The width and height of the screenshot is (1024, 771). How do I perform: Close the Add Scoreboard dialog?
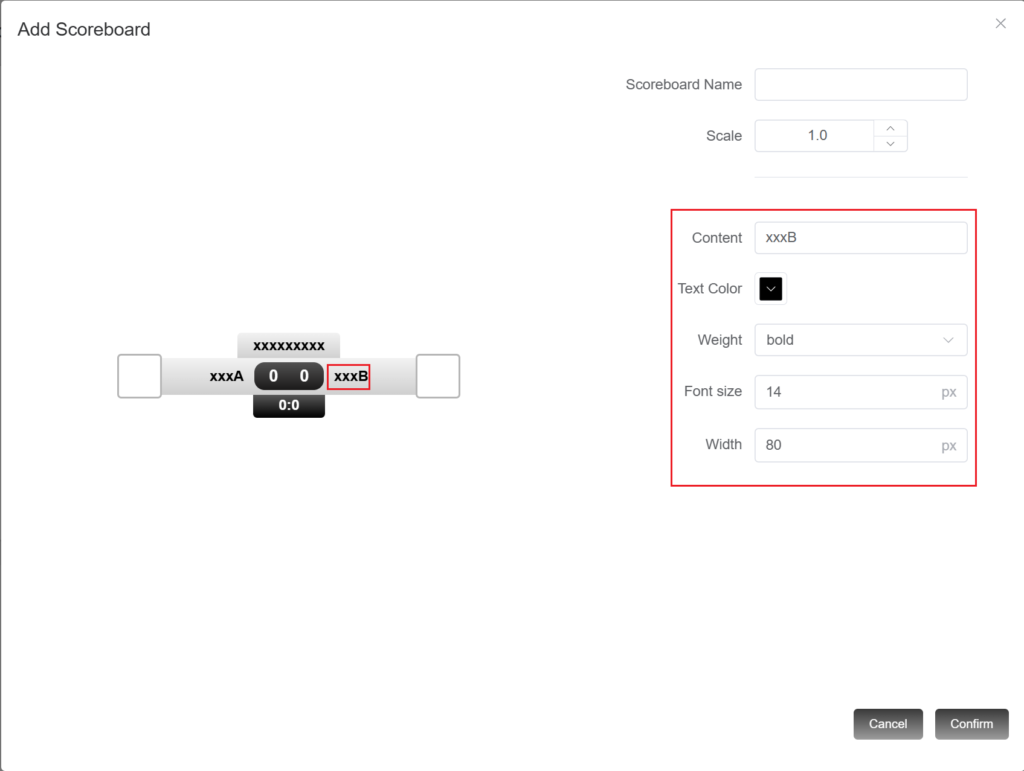(1000, 24)
